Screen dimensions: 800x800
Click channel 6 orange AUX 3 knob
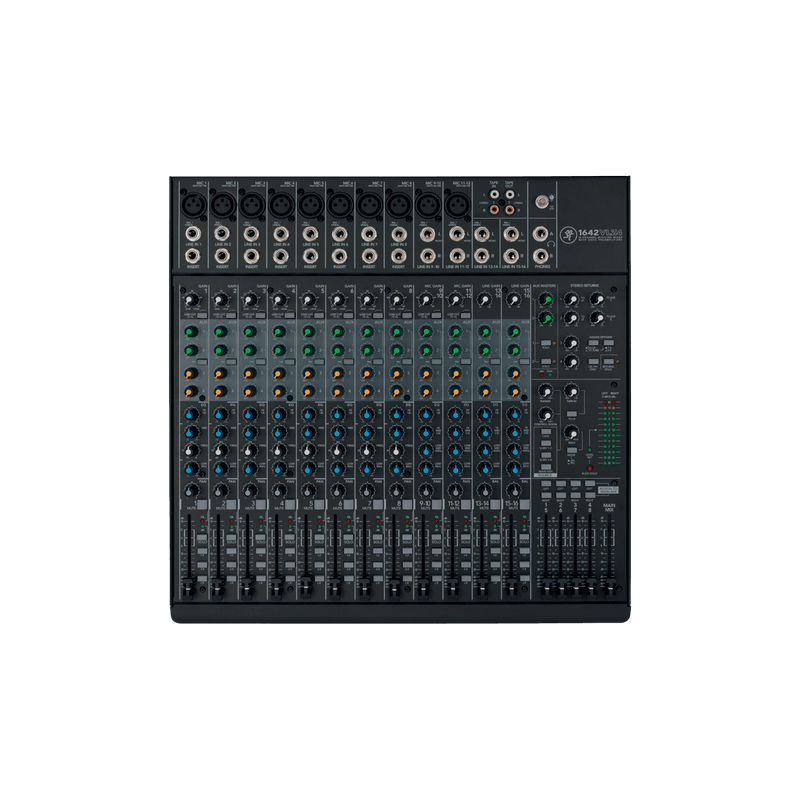click(337, 374)
